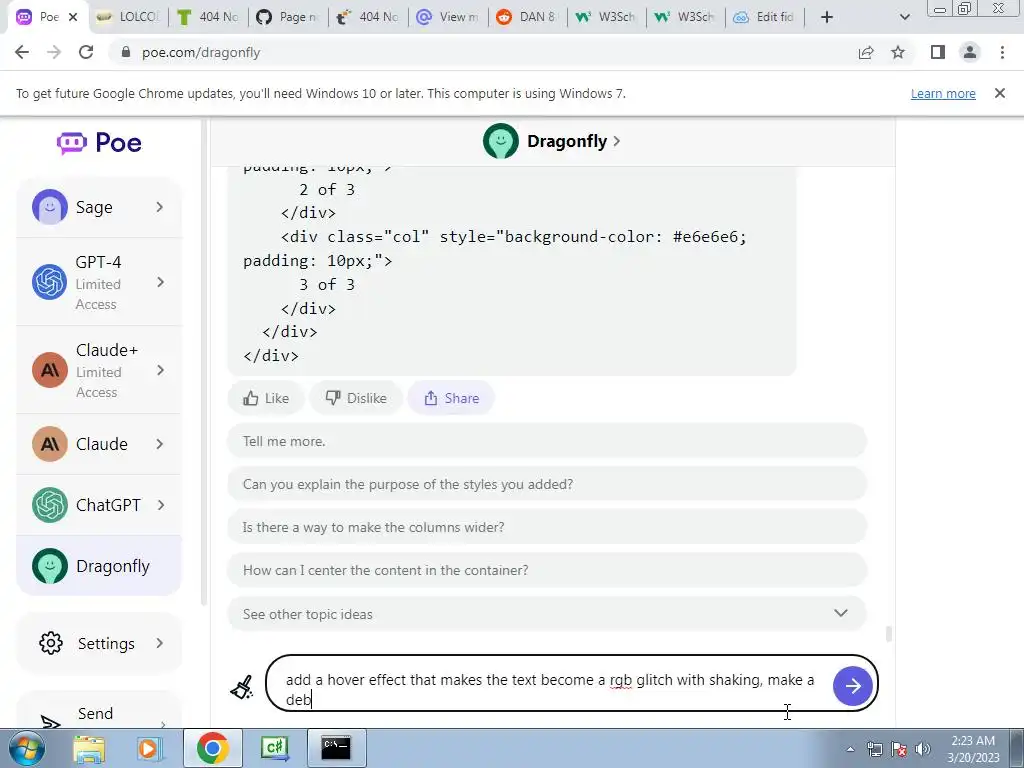Expand Claude row chevron
Screen dimensions: 1024x768
coord(160,444)
